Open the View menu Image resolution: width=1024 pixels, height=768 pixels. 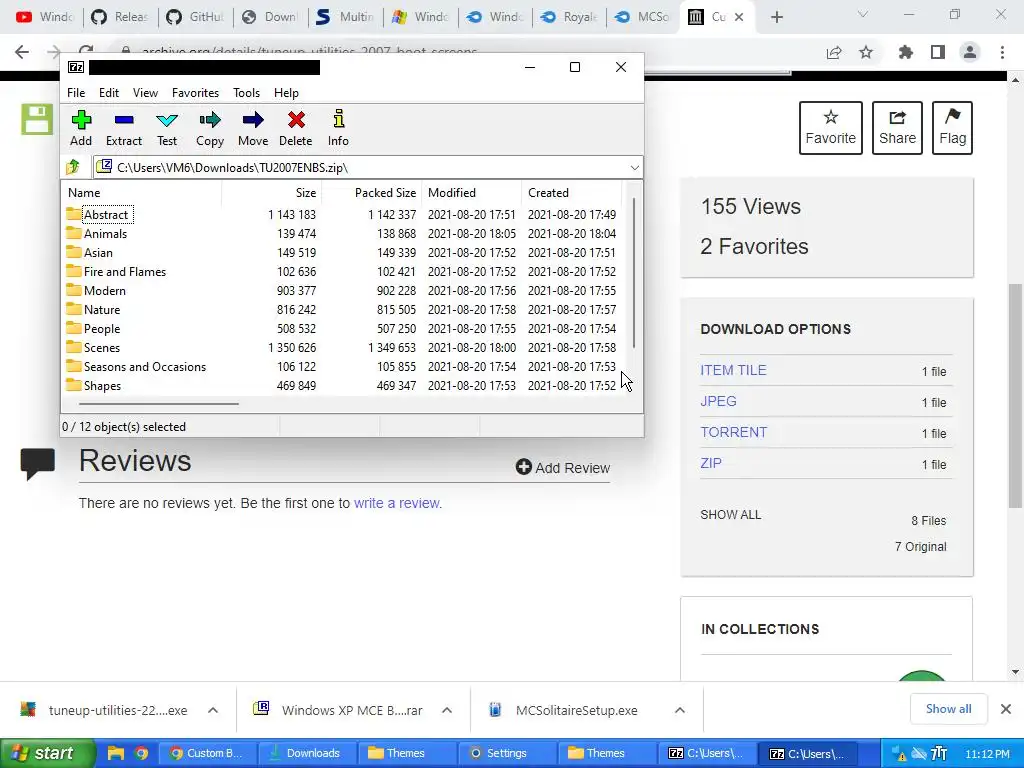145,93
